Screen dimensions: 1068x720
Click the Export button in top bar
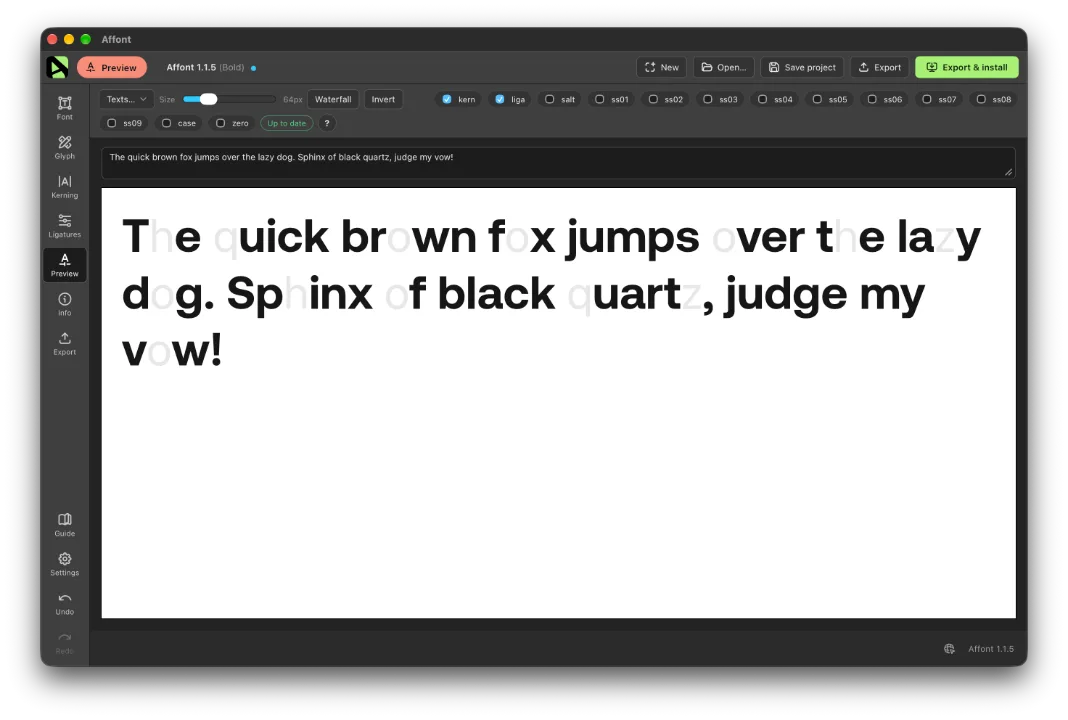click(879, 67)
